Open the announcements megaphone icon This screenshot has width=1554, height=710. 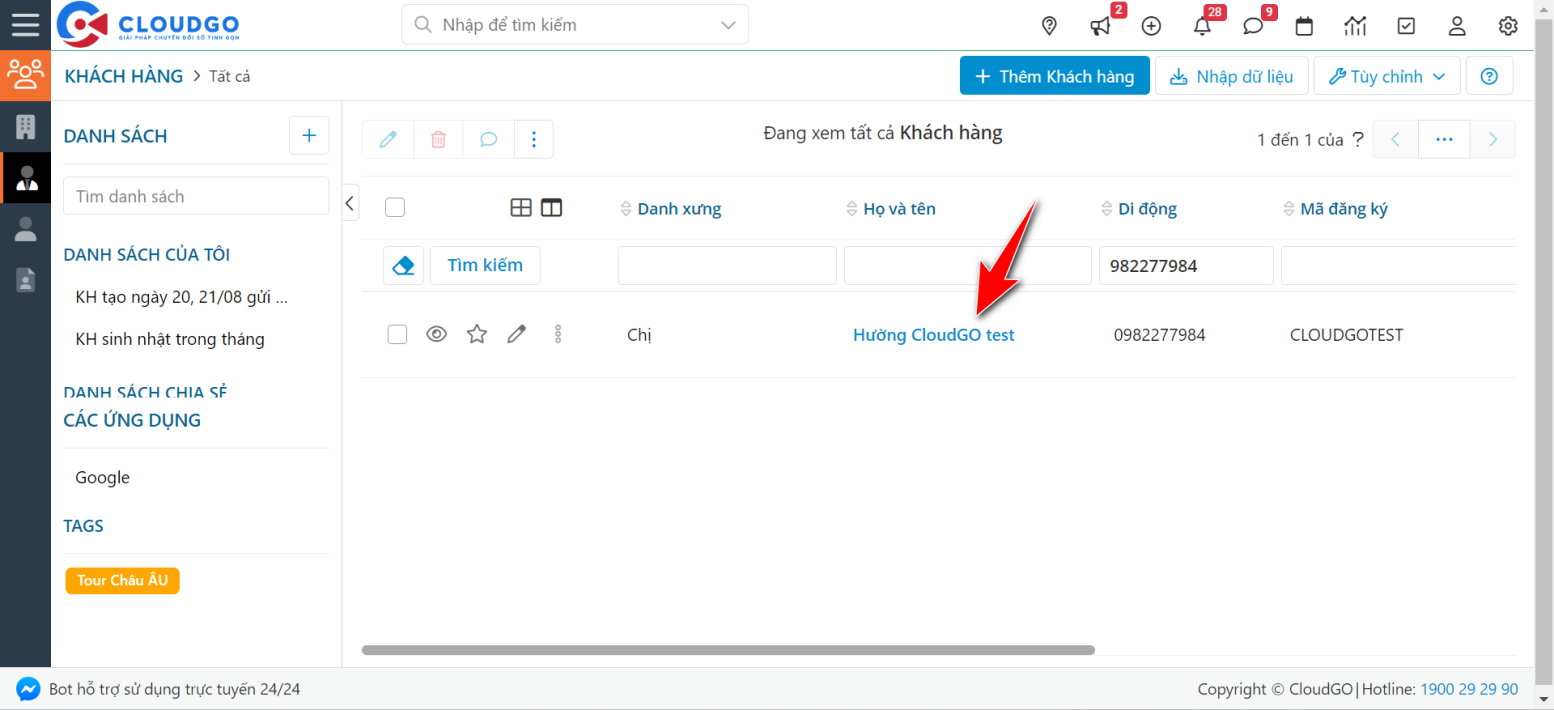[x=1100, y=25]
